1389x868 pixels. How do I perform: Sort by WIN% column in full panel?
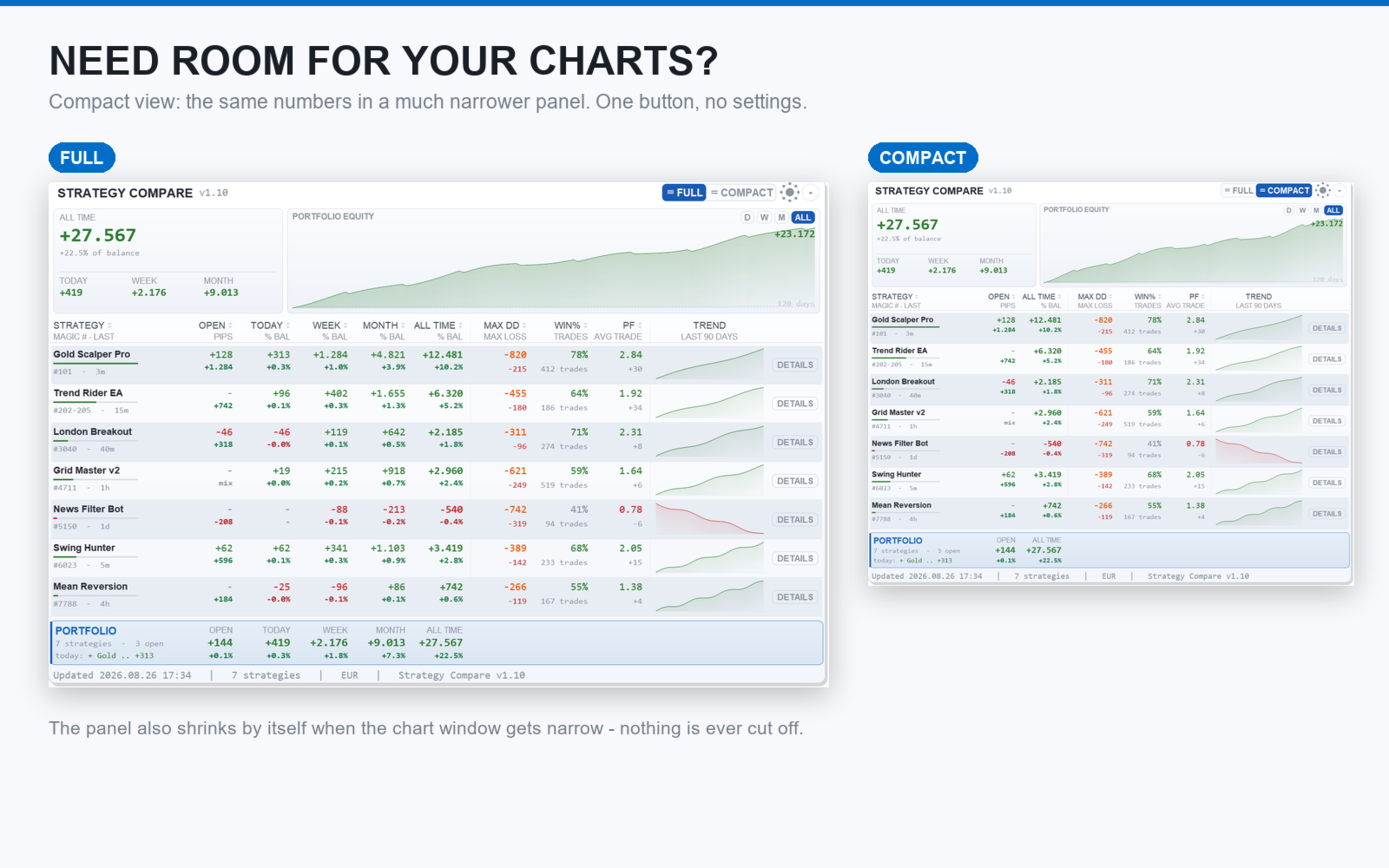pos(570,325)
